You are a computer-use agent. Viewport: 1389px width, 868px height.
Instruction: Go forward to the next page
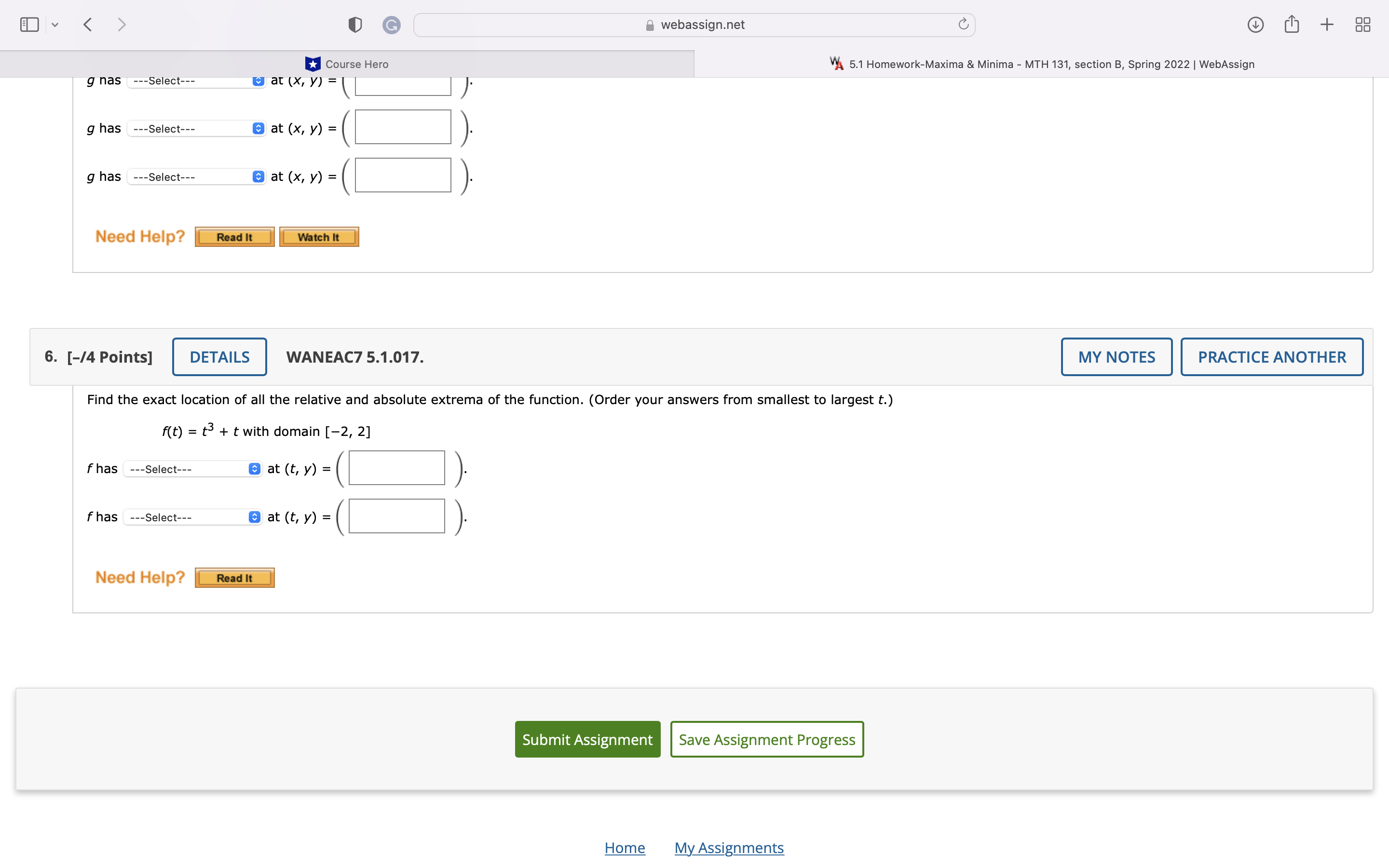point(121,24)
